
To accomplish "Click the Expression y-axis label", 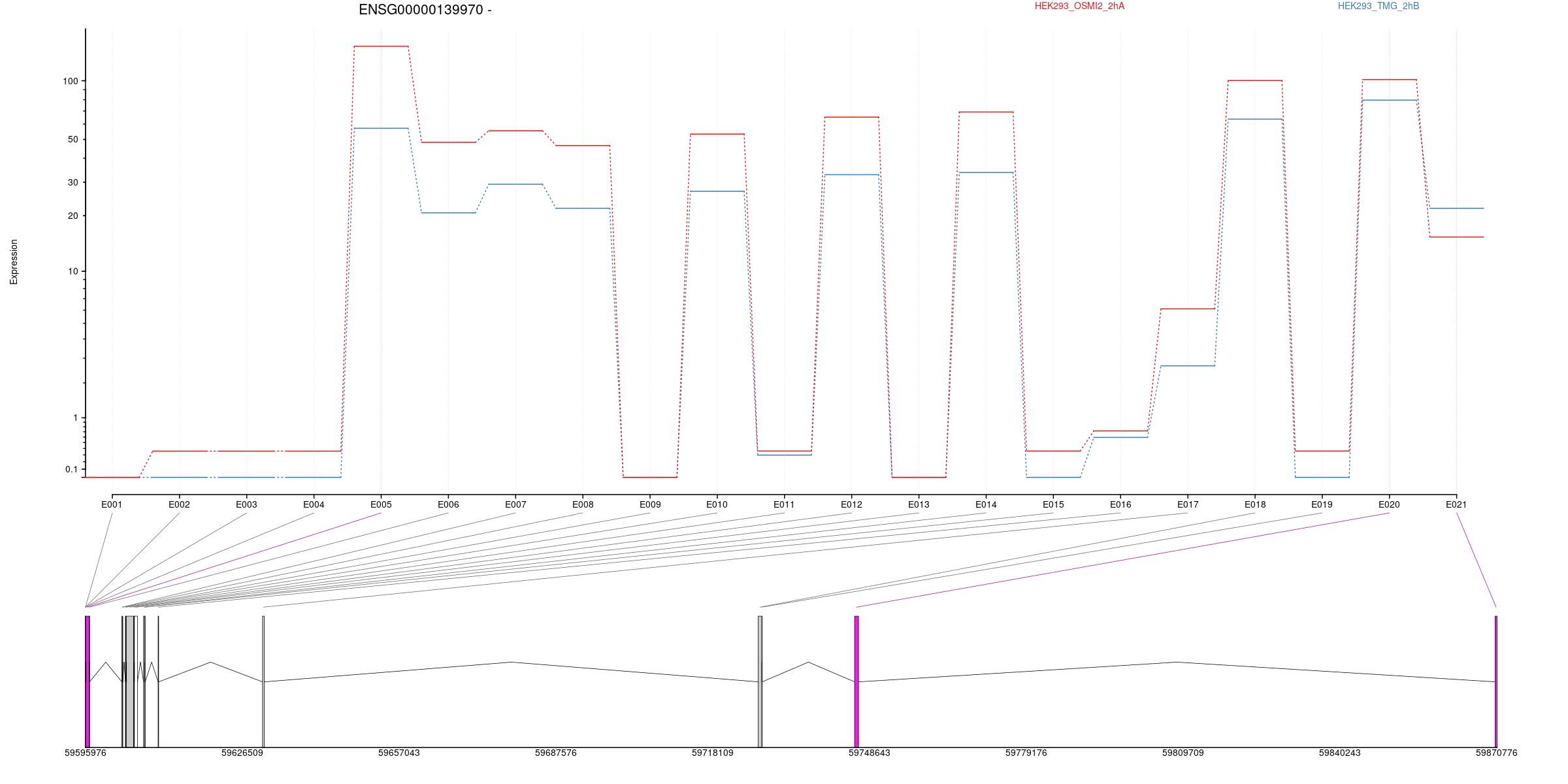I will click(x=14, y=262).
